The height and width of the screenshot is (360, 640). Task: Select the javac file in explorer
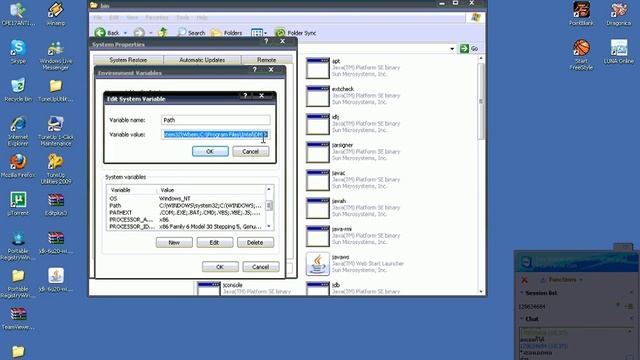pos(318,180)
